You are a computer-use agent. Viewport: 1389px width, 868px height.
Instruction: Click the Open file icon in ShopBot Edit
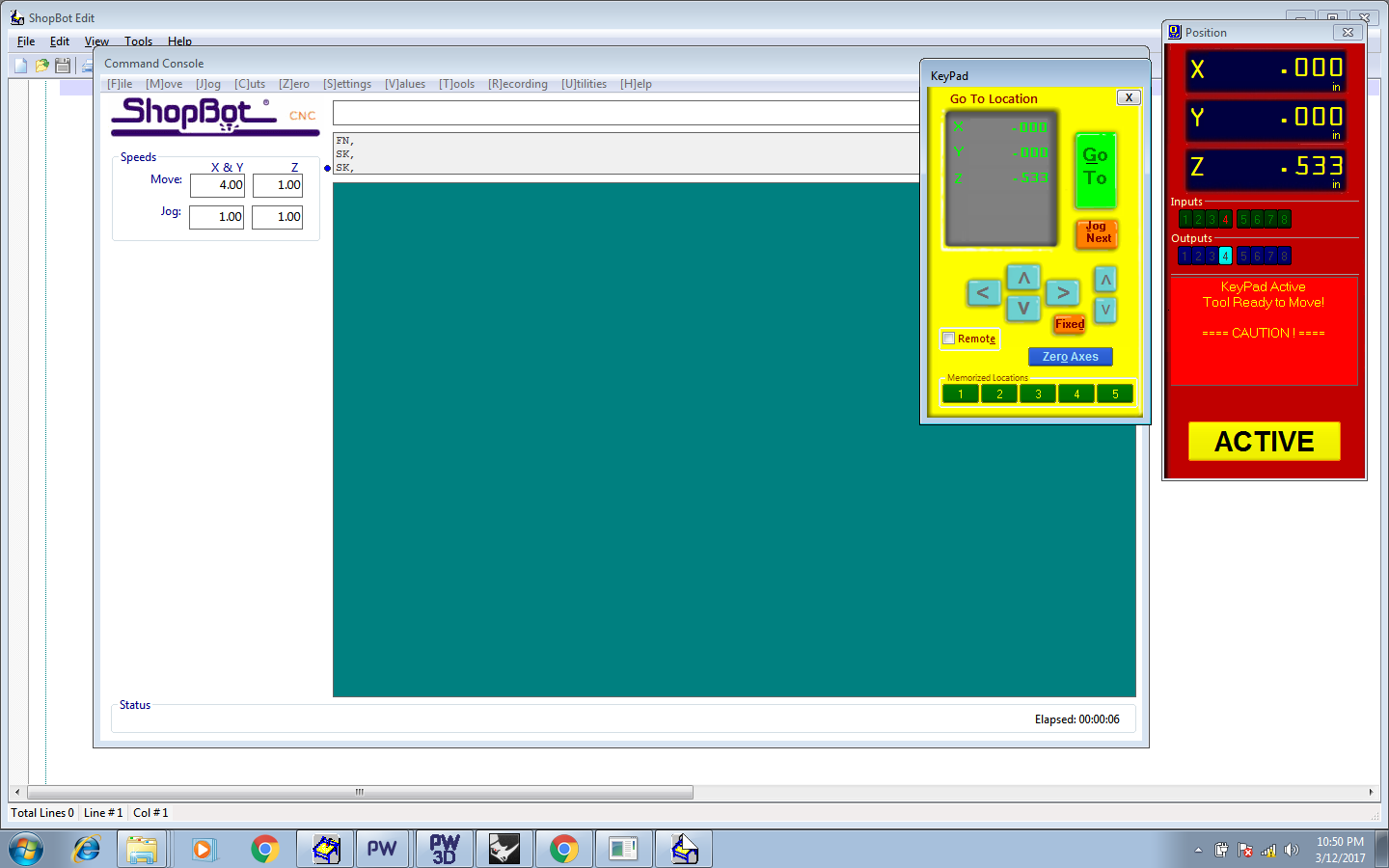41,66
